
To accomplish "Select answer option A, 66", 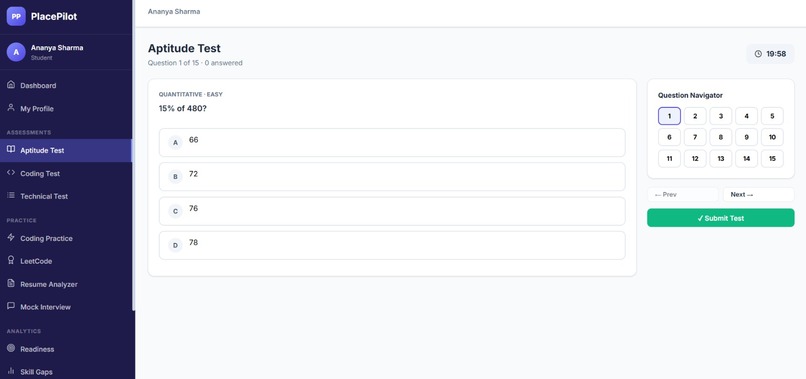I will pyautogui.click(x=392, y=142).
